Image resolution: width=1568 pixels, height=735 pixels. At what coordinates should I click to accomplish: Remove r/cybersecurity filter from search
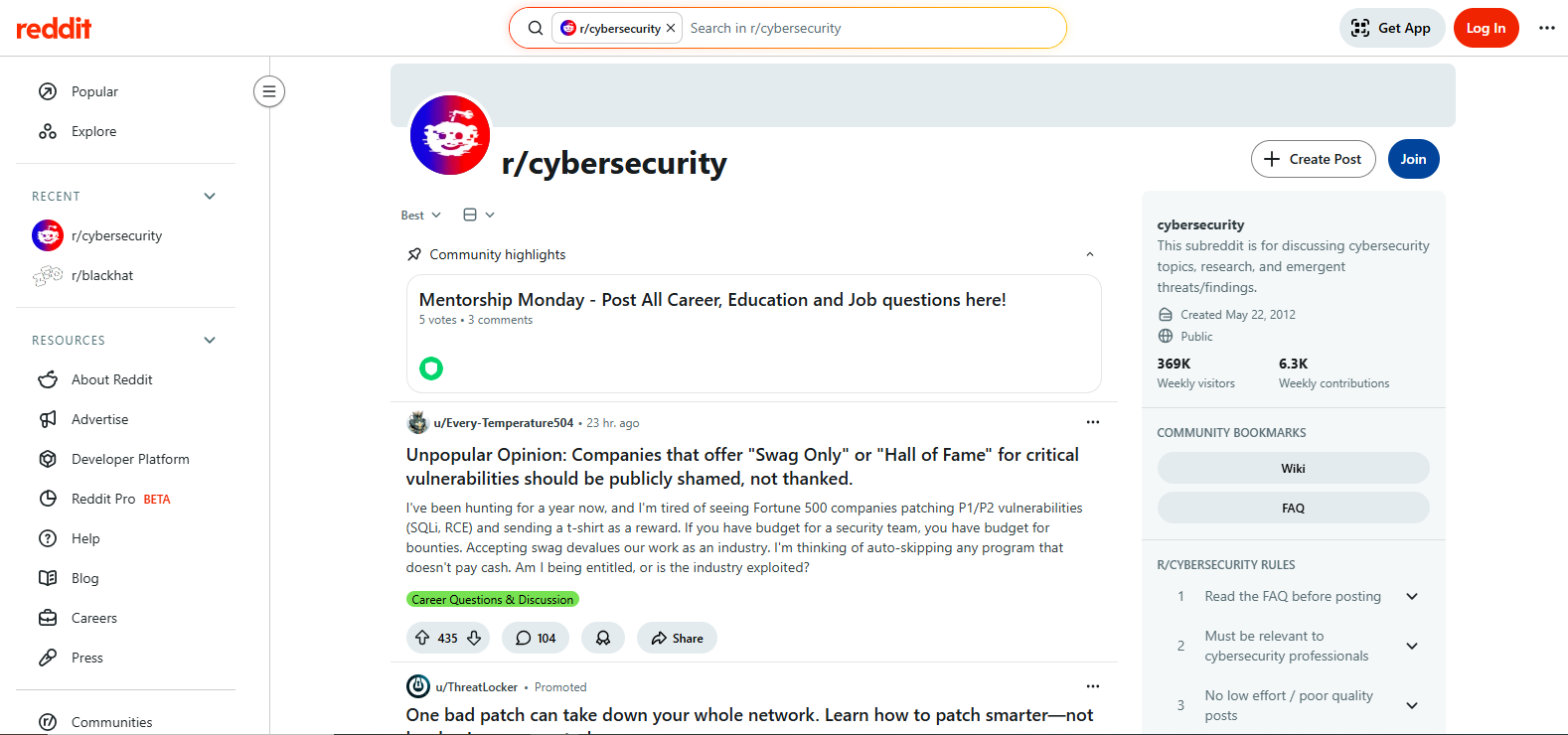(x=671, y=28)
